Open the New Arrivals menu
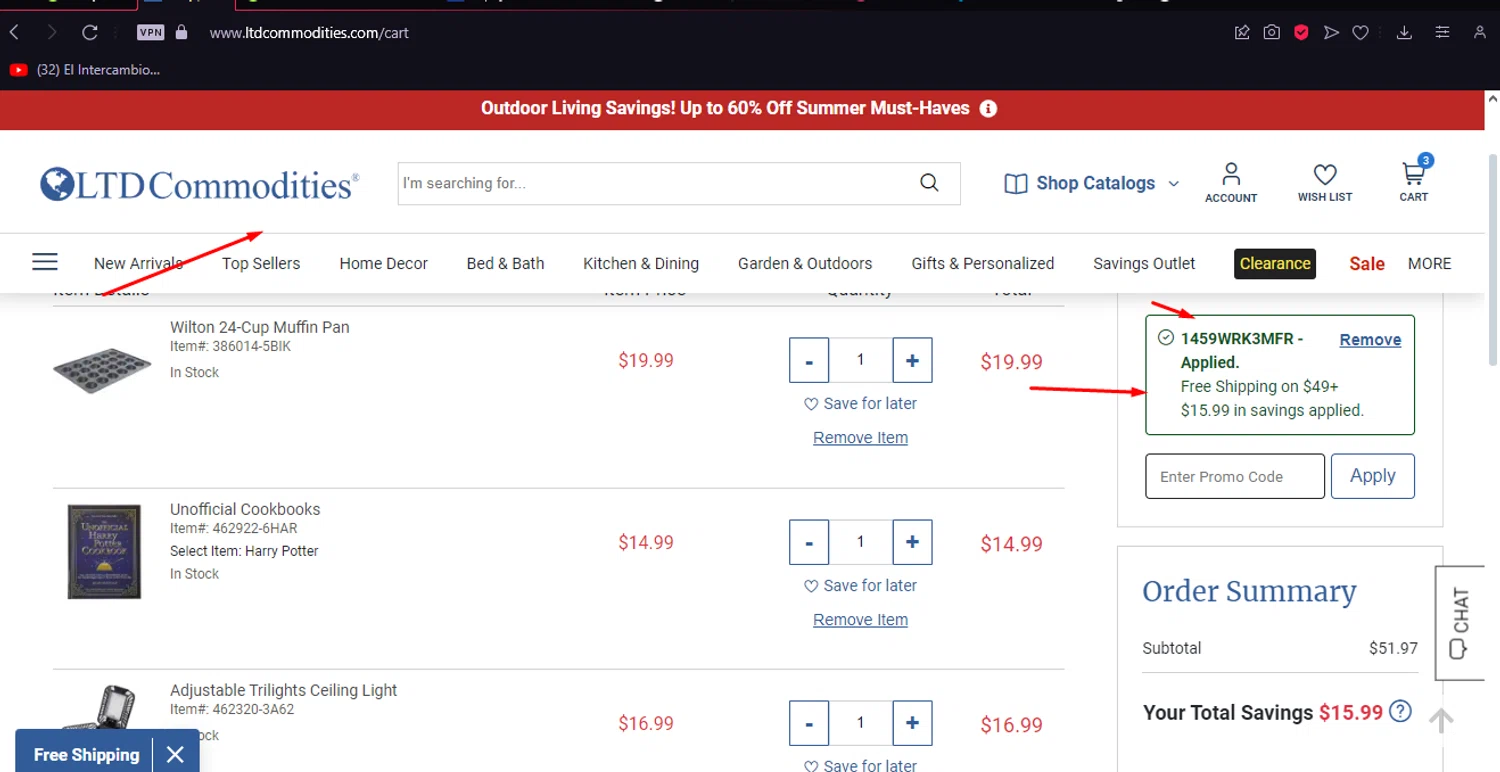The image size is (1500, 772). point(138,263)
